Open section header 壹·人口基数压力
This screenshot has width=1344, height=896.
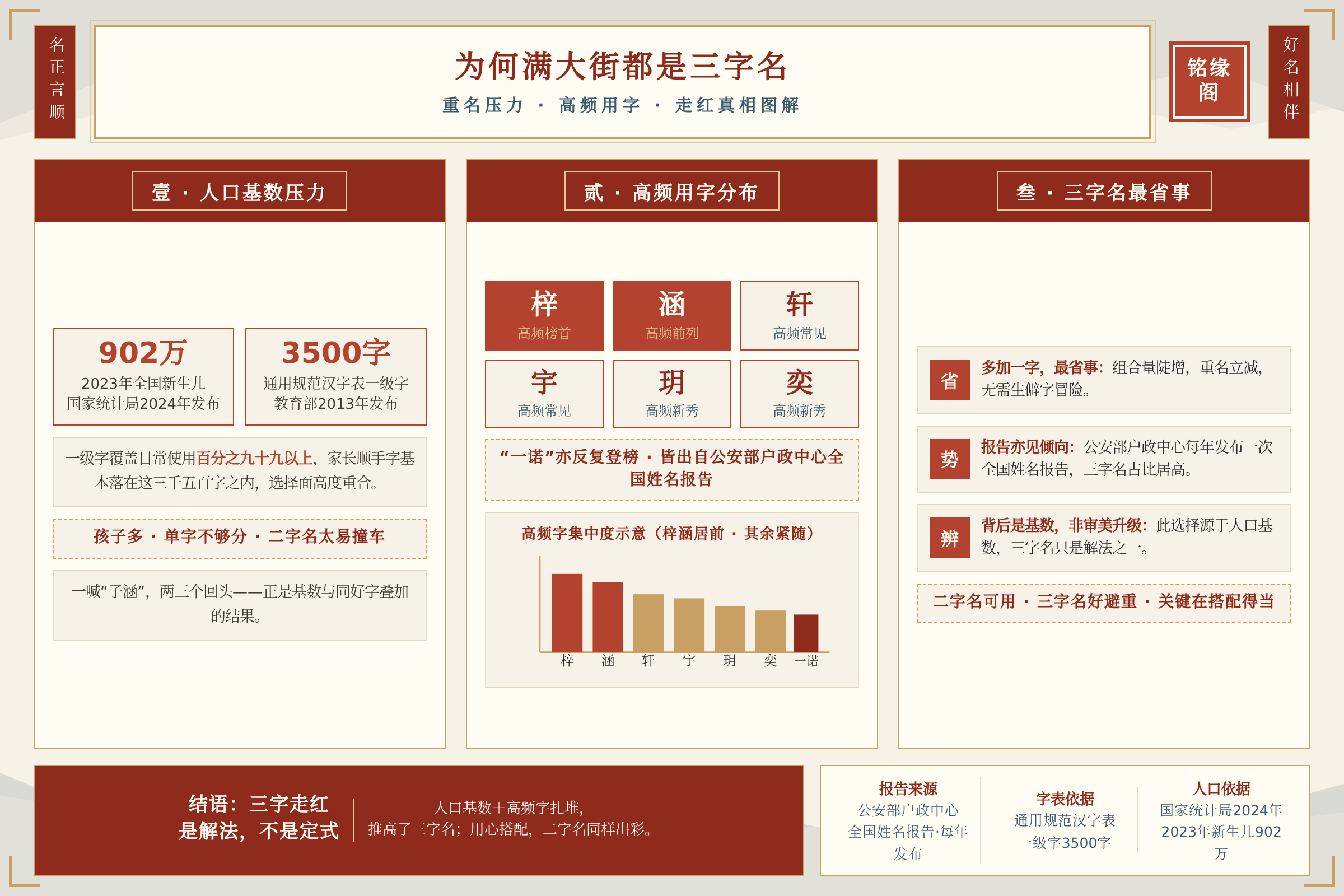[x=240, y=192]
